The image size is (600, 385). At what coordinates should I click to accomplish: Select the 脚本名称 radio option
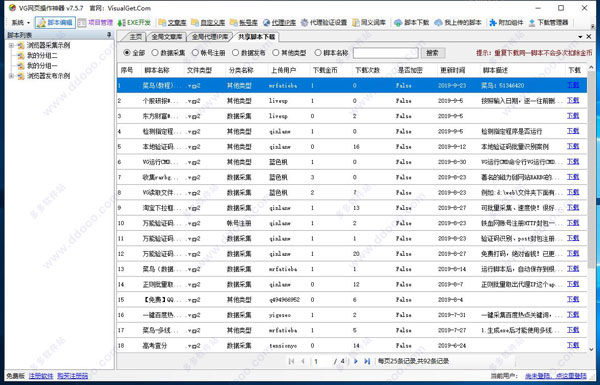pyautogui.click(x=331, y=53)
